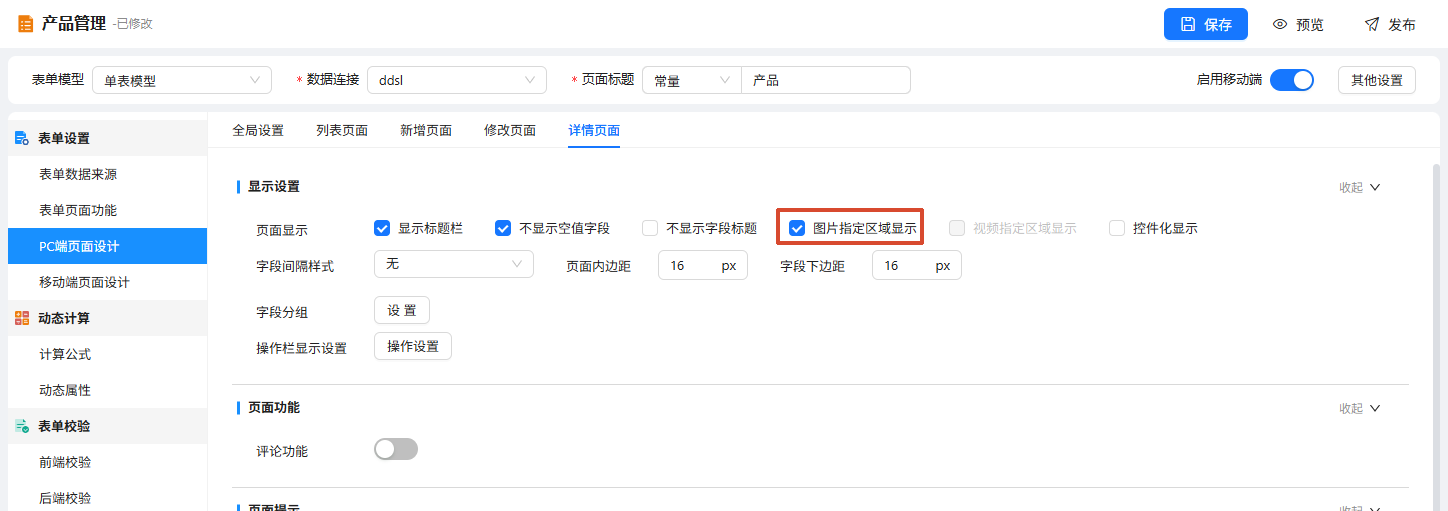Click the 页面功能 section heading

coord(274,408)
